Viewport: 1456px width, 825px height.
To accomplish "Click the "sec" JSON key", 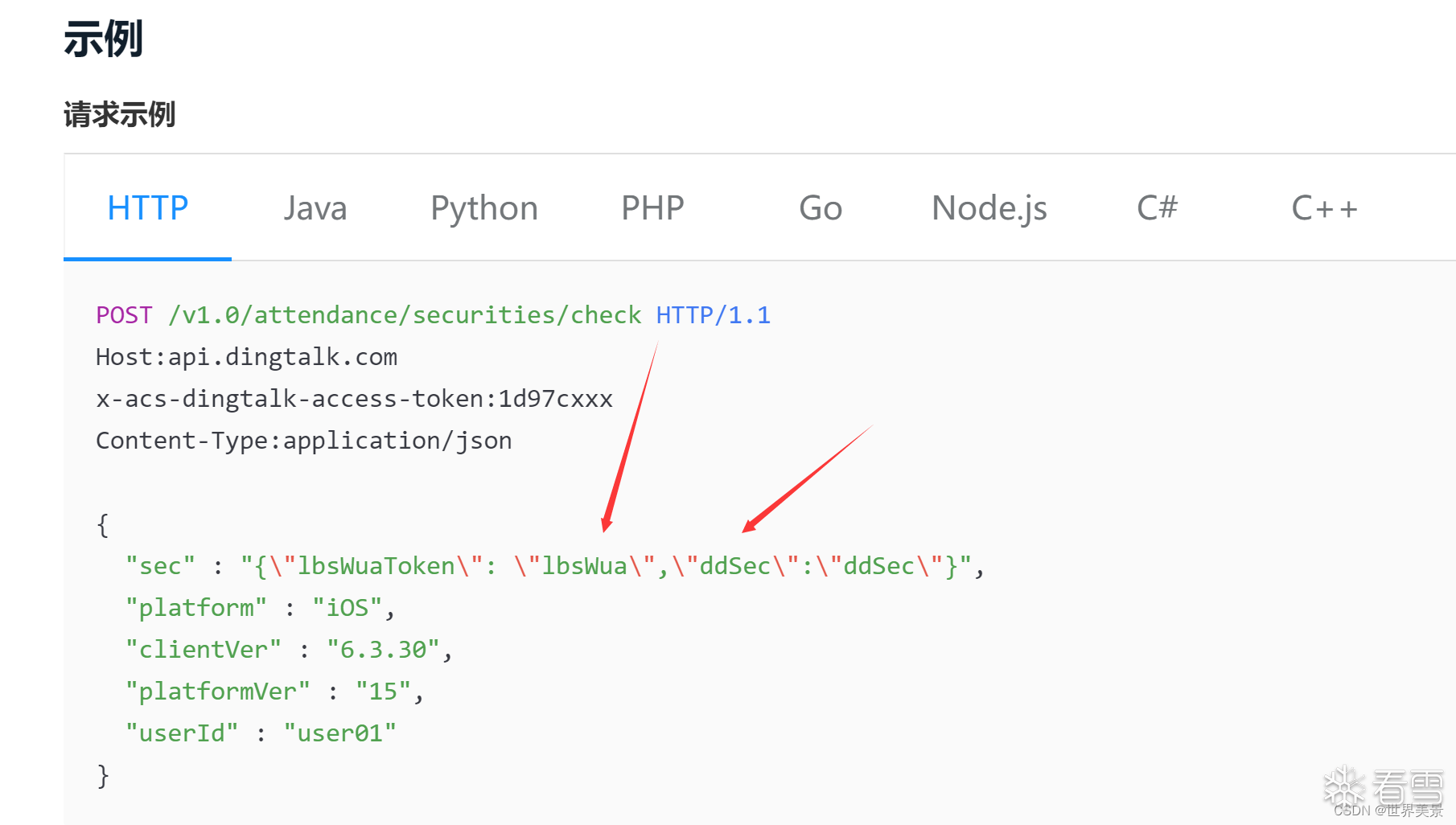I will click(160, 566).
